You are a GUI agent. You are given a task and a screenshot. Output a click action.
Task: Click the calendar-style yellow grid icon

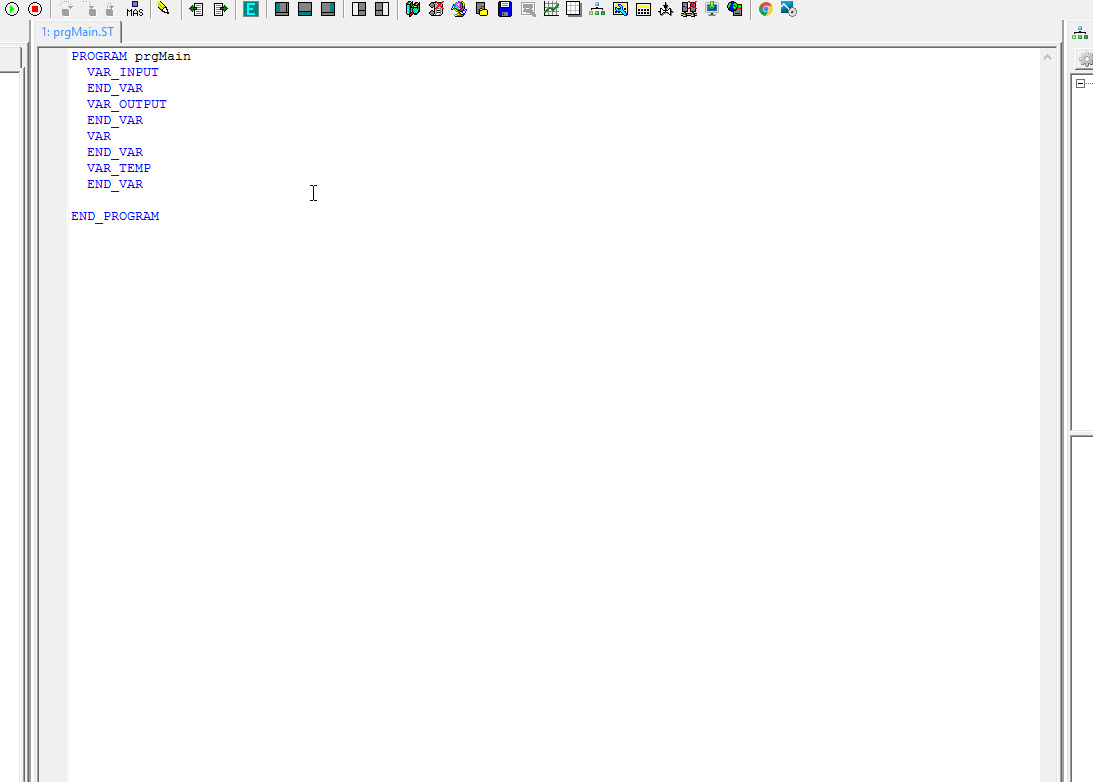click(x=643, y=9)
